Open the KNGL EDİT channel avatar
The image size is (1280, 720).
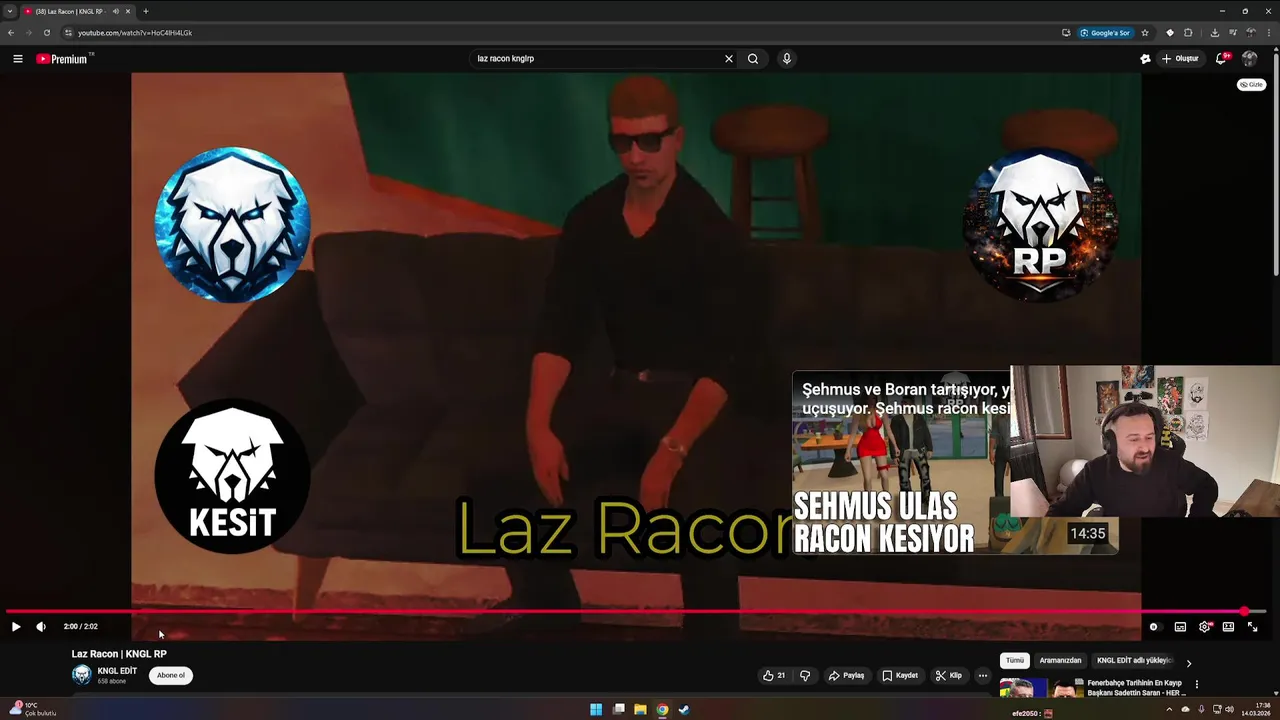click(81, 675)
